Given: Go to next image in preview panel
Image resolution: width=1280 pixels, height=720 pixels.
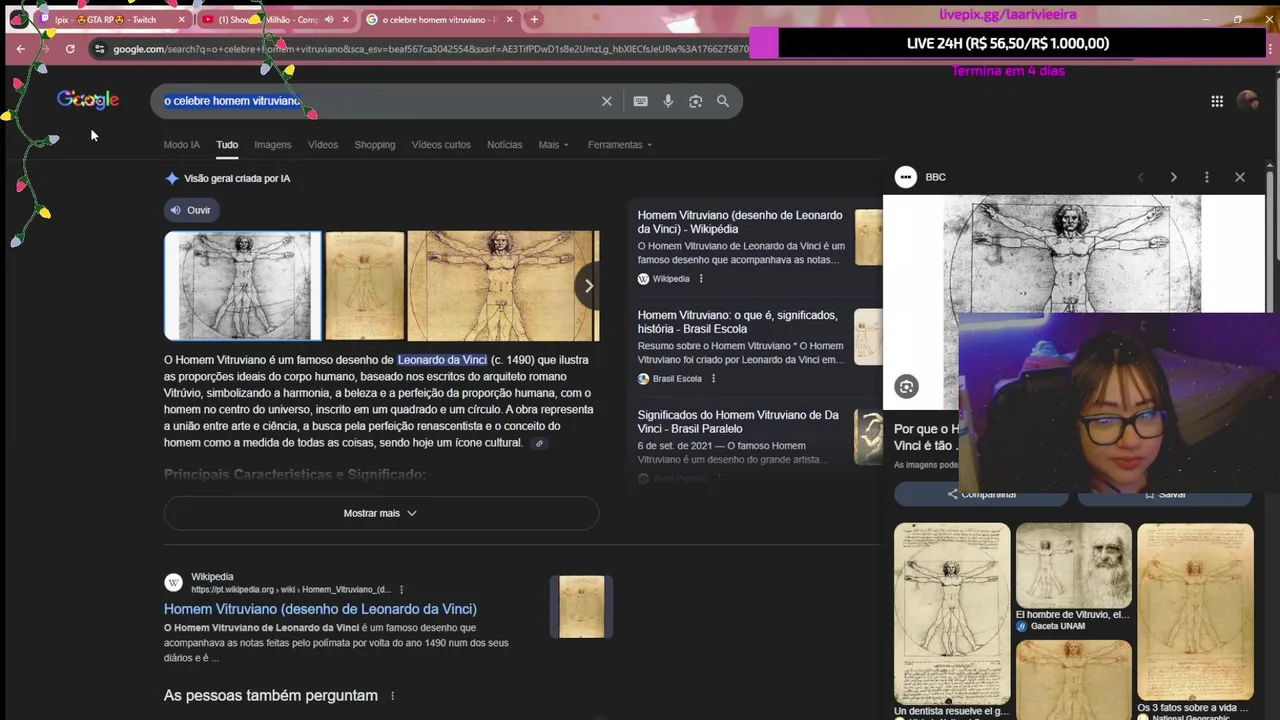Looking at the screenshot, I should click(1173, 177).
